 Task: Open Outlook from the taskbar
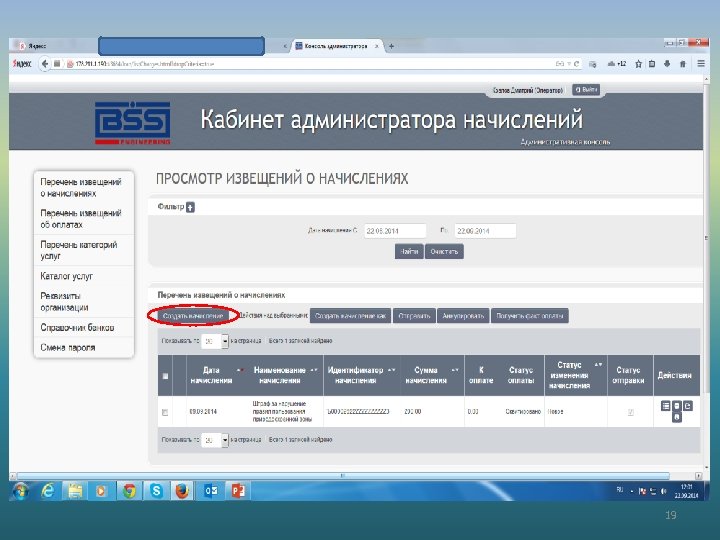click(211, 491)
